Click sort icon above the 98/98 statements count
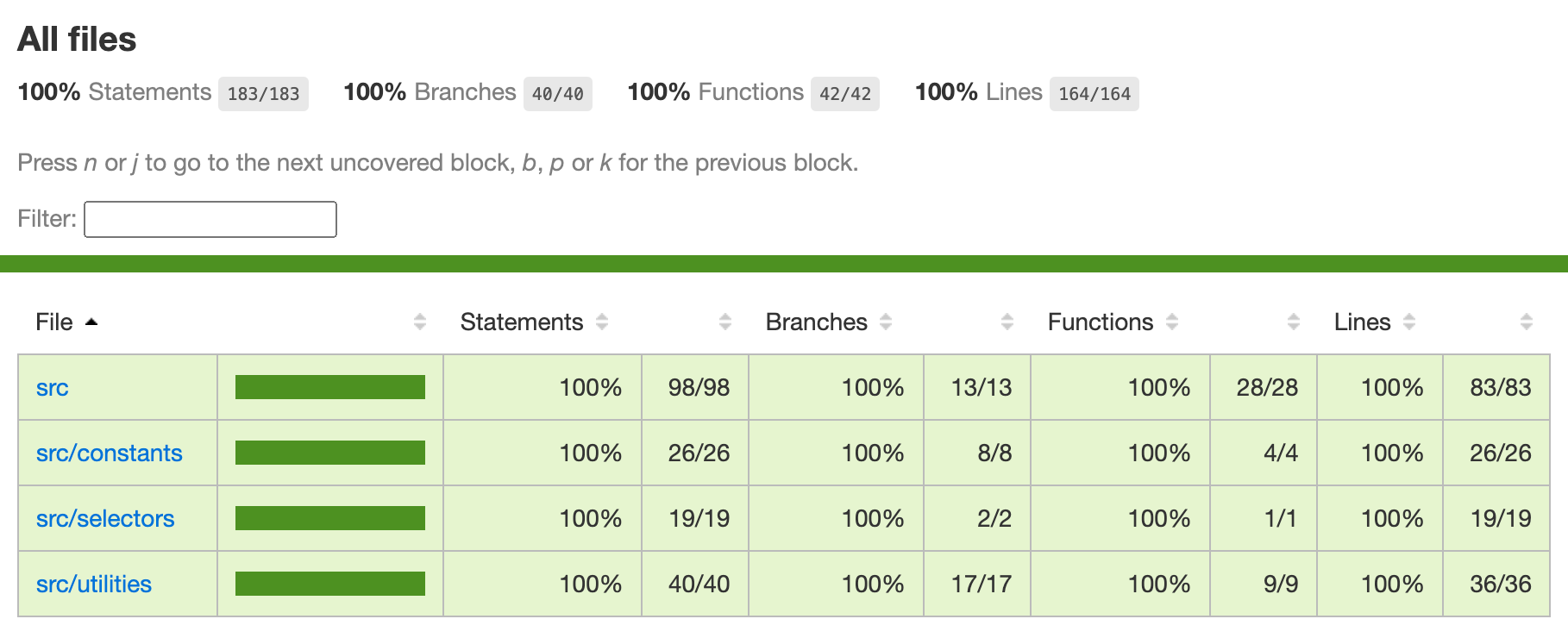Image resolution: width=1568 pixels, height=644 pixels. click(x=725, y=322)
